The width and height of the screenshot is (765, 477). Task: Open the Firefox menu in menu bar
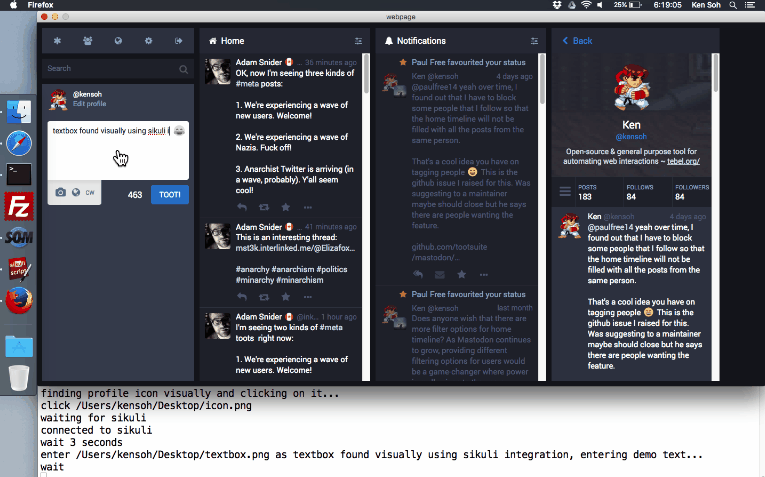point(40,5)
